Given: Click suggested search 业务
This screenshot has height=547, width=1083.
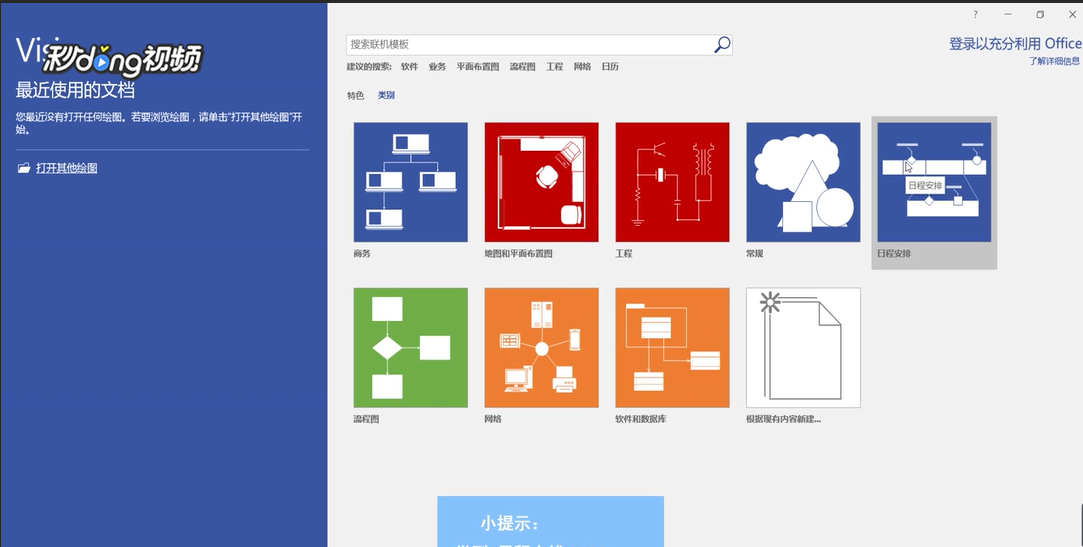Looking at the screenshot, I should pos(437,67).
